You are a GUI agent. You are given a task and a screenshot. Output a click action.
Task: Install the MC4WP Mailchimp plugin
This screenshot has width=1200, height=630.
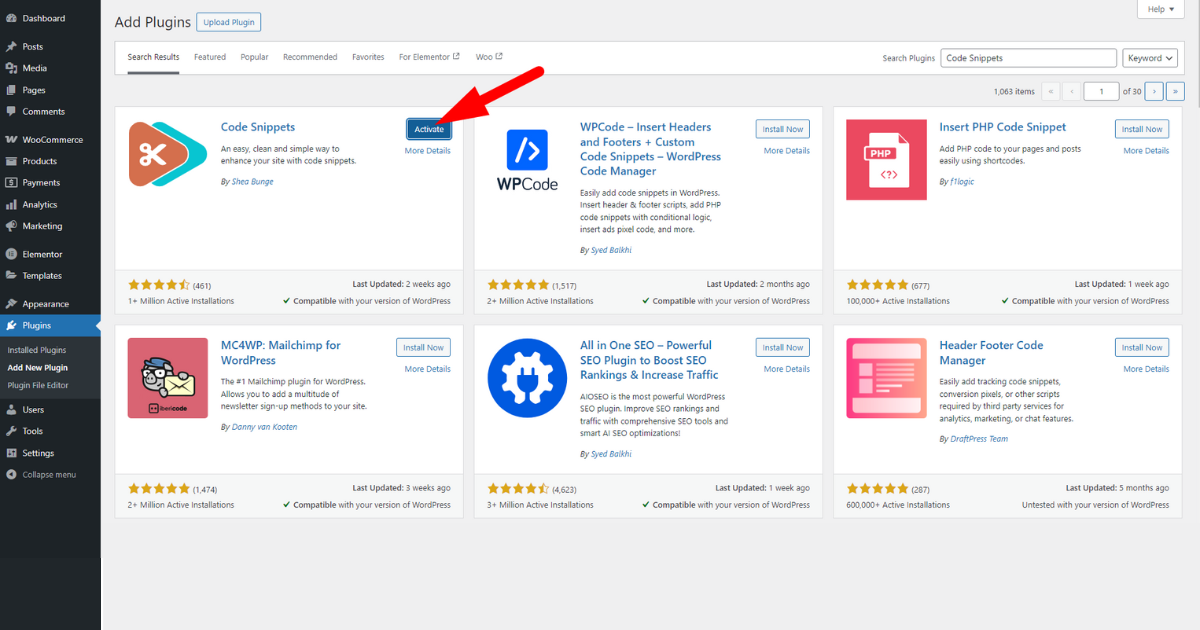[x=424, y=347]
